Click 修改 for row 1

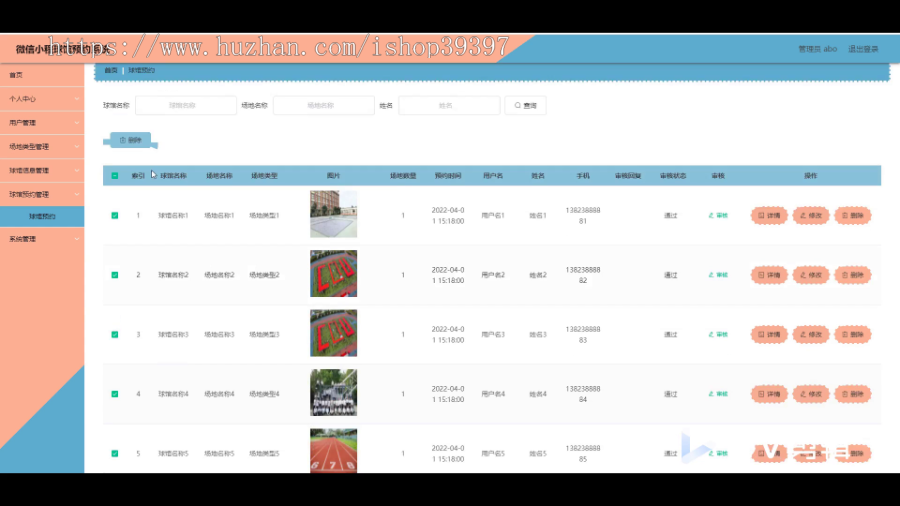(x=811, y=216)
